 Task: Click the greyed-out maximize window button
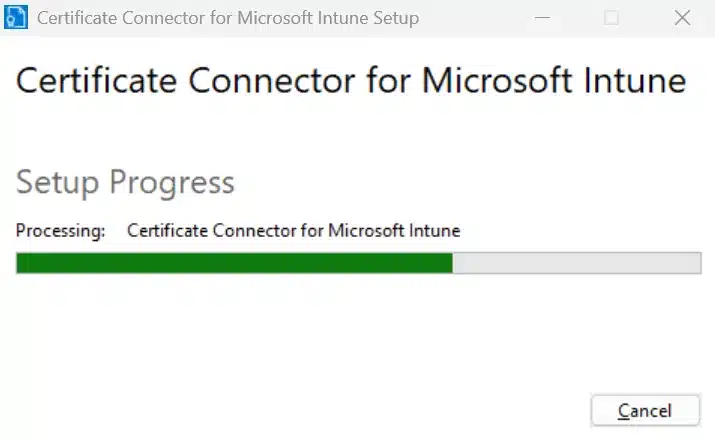coord(612,18)
